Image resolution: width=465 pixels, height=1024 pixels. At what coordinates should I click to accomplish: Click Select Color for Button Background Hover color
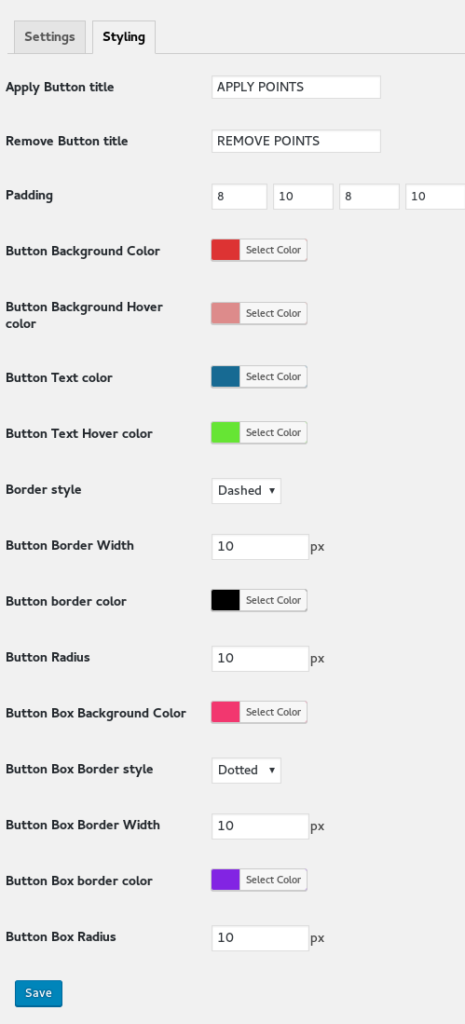[273, 313]
